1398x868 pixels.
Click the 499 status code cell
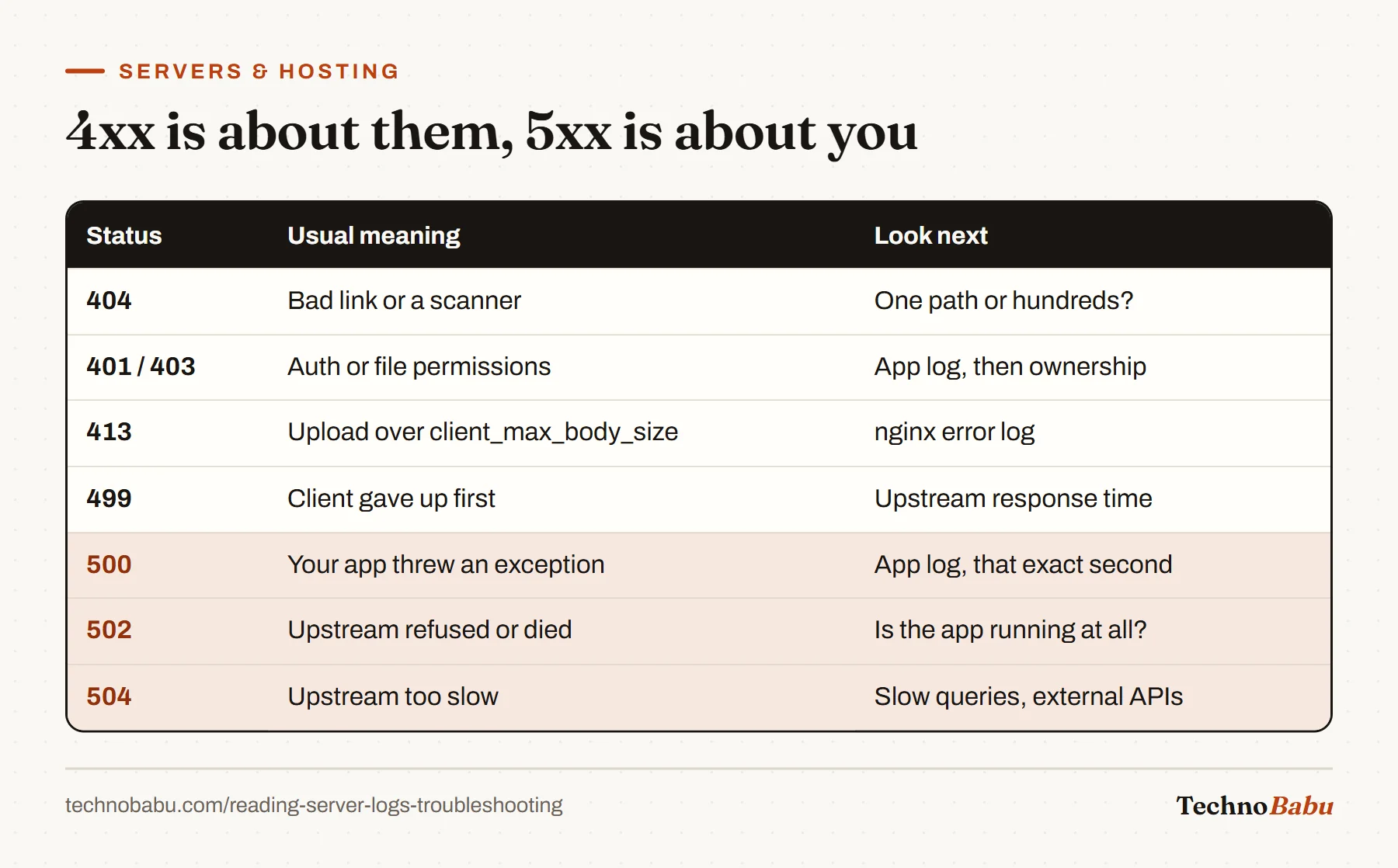pos(109,498)
